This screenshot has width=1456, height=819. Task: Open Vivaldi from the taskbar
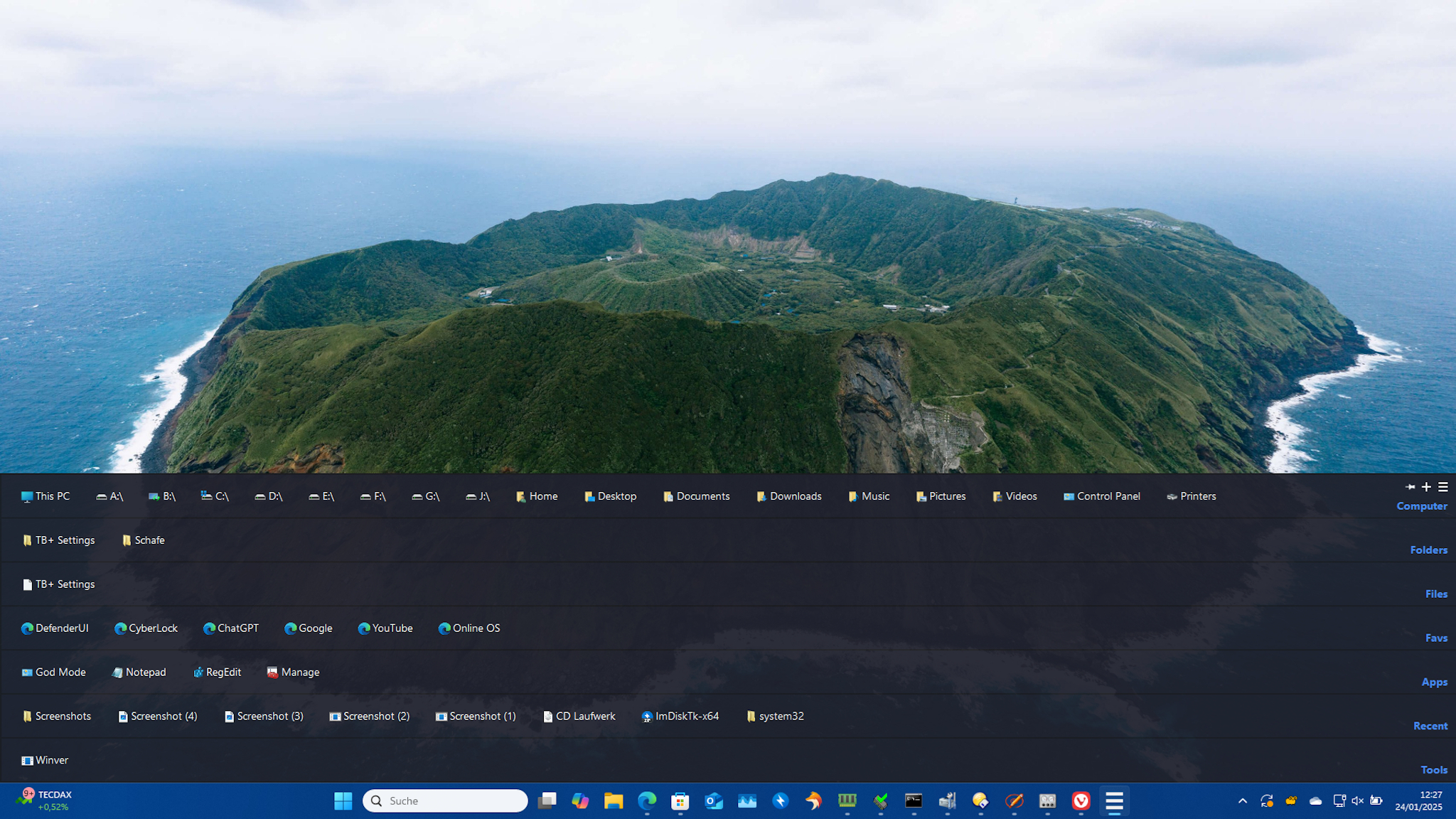1081,801
